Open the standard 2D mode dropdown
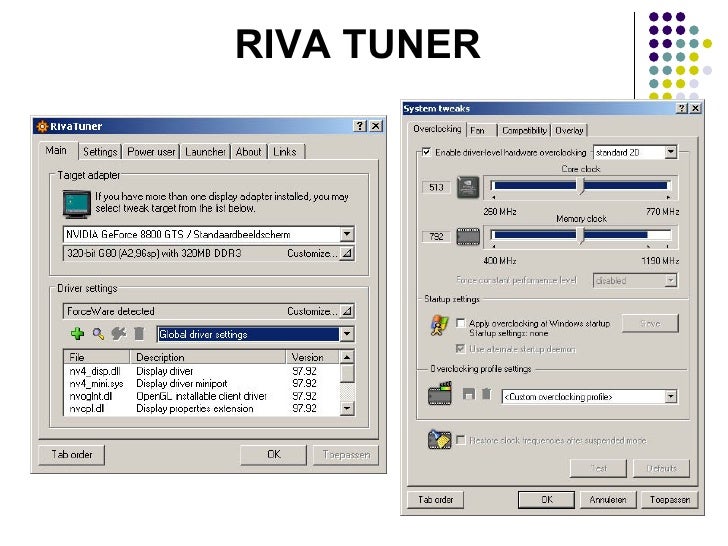The height and width of the screenshot is (546, 728). click(670, 152)
